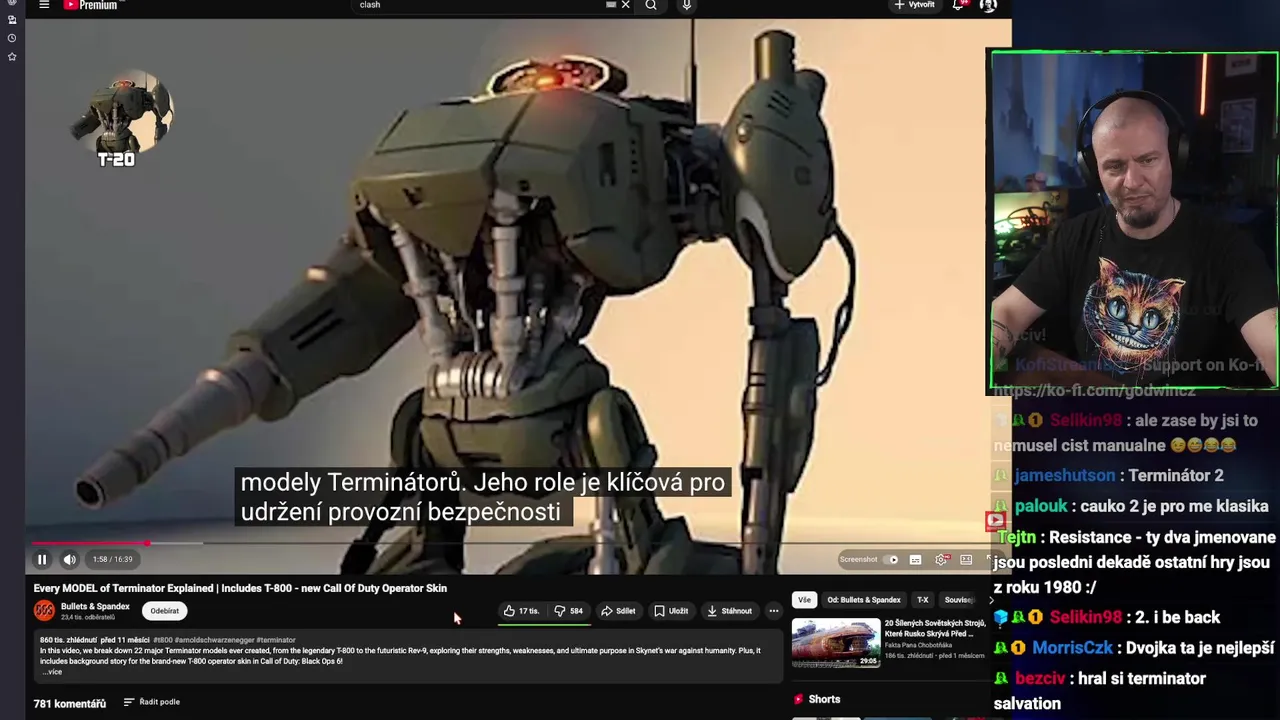Open more actions three-dot menu
1280x720 pixels.
tap(773, 611)
